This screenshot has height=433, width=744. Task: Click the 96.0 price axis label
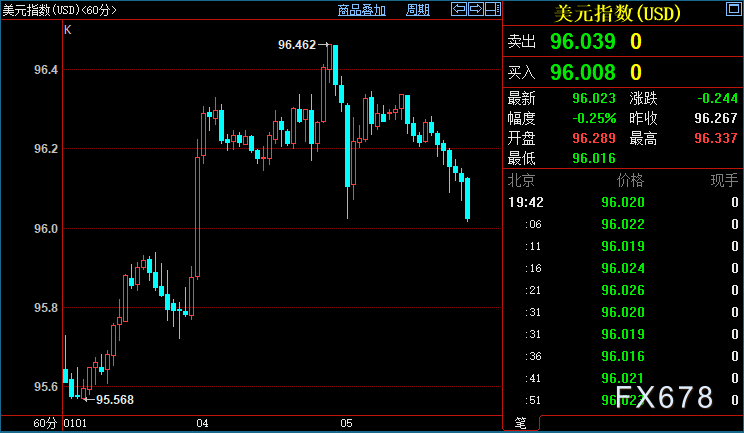tap(46, 229)
